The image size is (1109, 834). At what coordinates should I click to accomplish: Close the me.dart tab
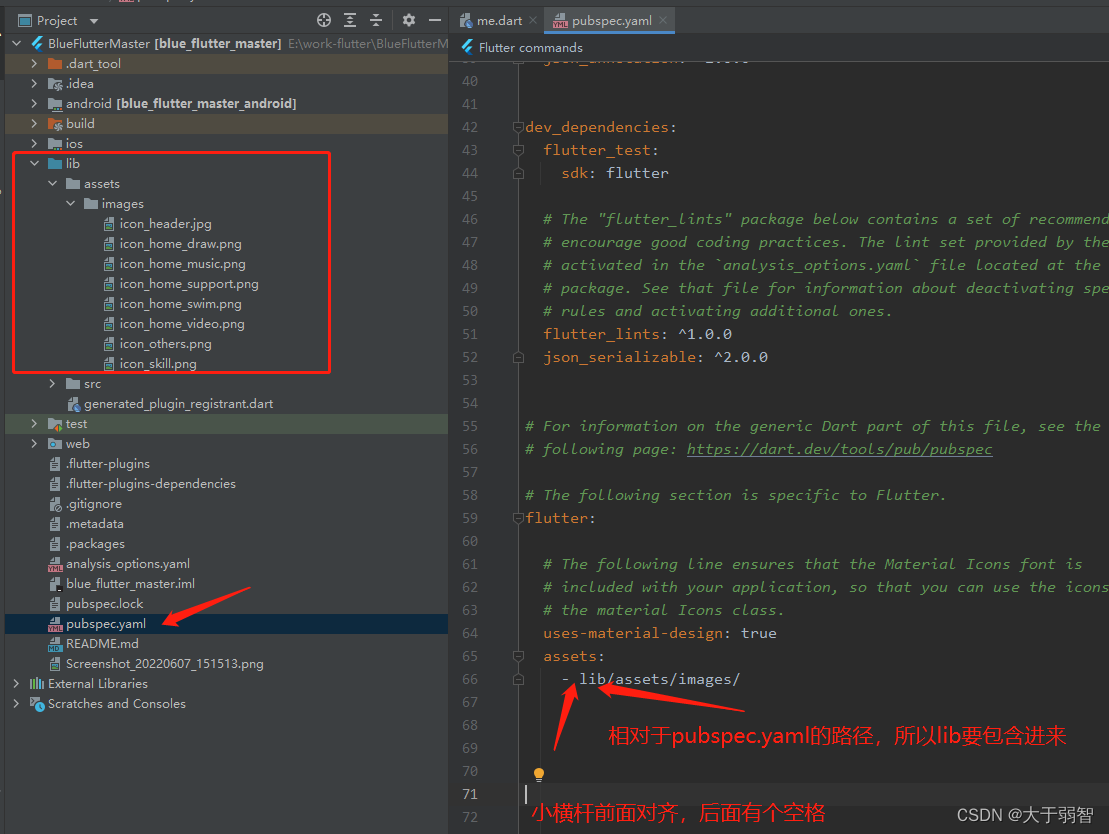pyautogui.click(x=533, y=21)
